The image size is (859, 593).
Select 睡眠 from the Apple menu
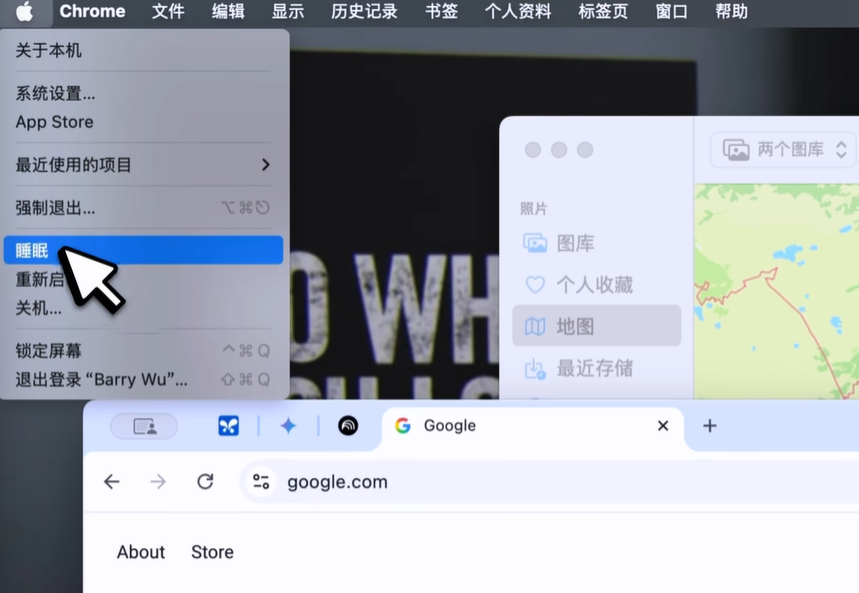click(32, 251)
